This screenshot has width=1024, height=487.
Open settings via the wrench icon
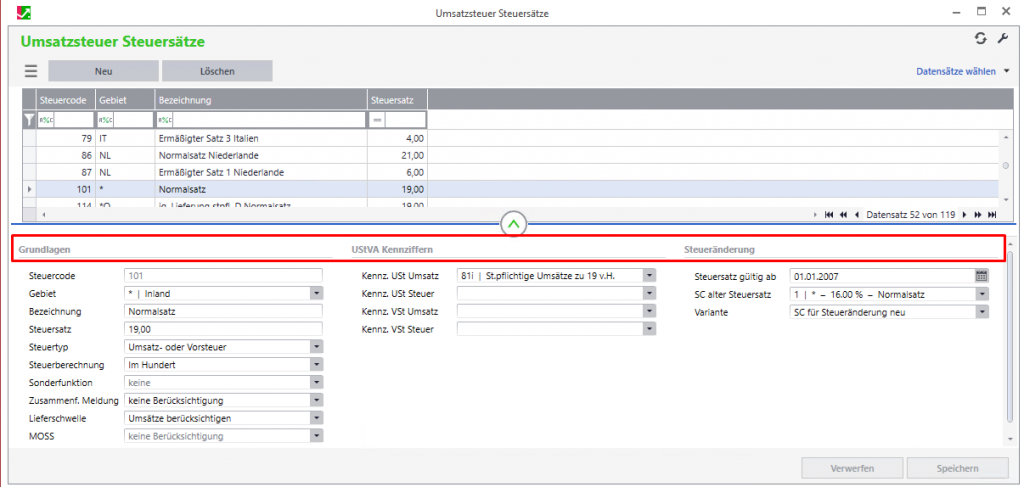[x=1003, y=38]
